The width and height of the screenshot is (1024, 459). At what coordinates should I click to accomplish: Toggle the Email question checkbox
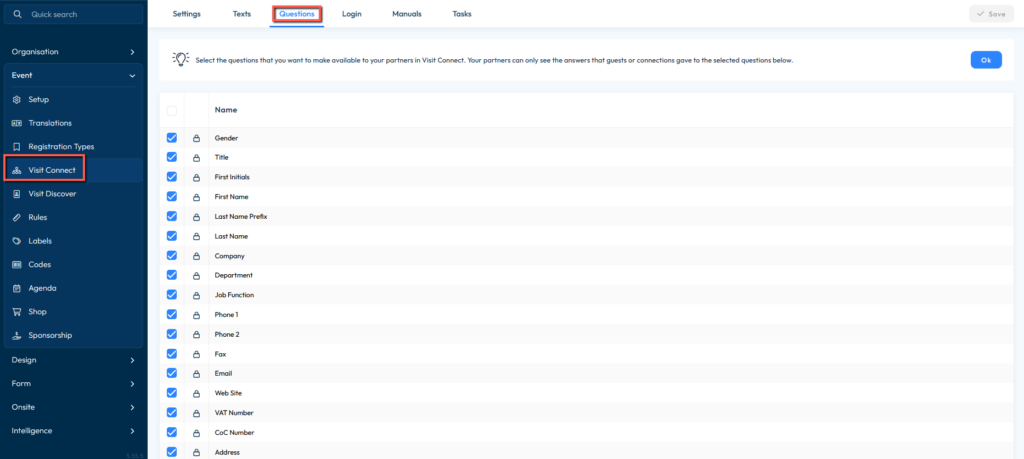(x=172, y=373)
